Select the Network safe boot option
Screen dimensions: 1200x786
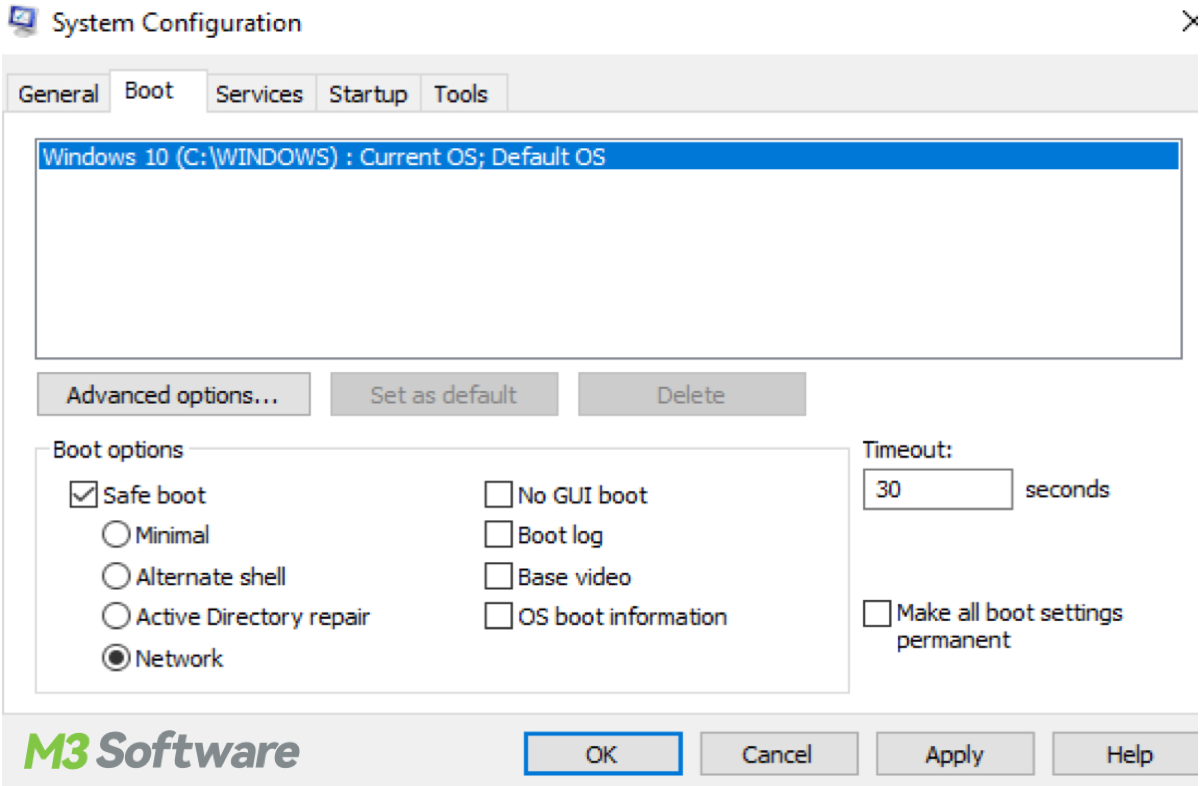coord(115,657)
